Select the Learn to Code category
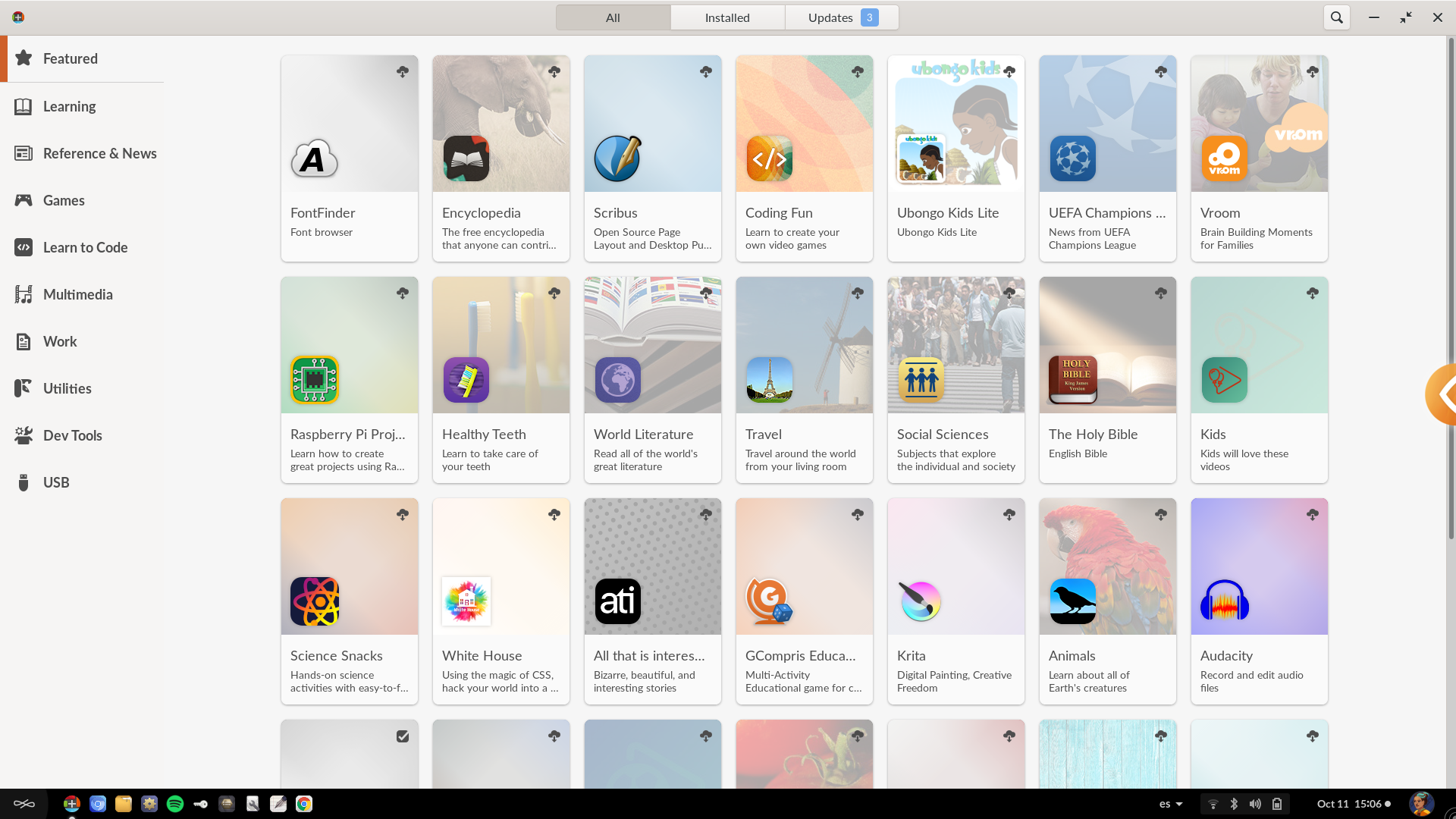Image resolution: width=1456 pixels, height=819 pixels. point(82,247)
